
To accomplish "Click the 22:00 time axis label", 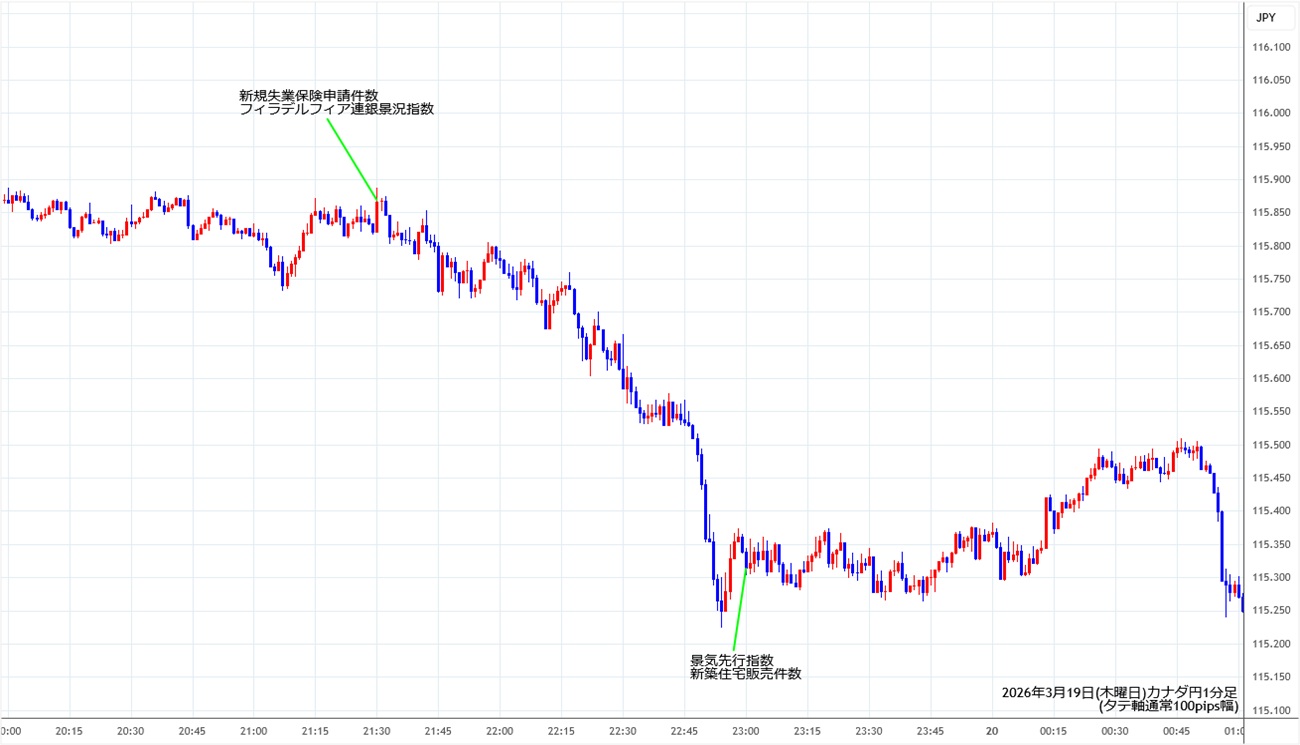I will 499,731.
